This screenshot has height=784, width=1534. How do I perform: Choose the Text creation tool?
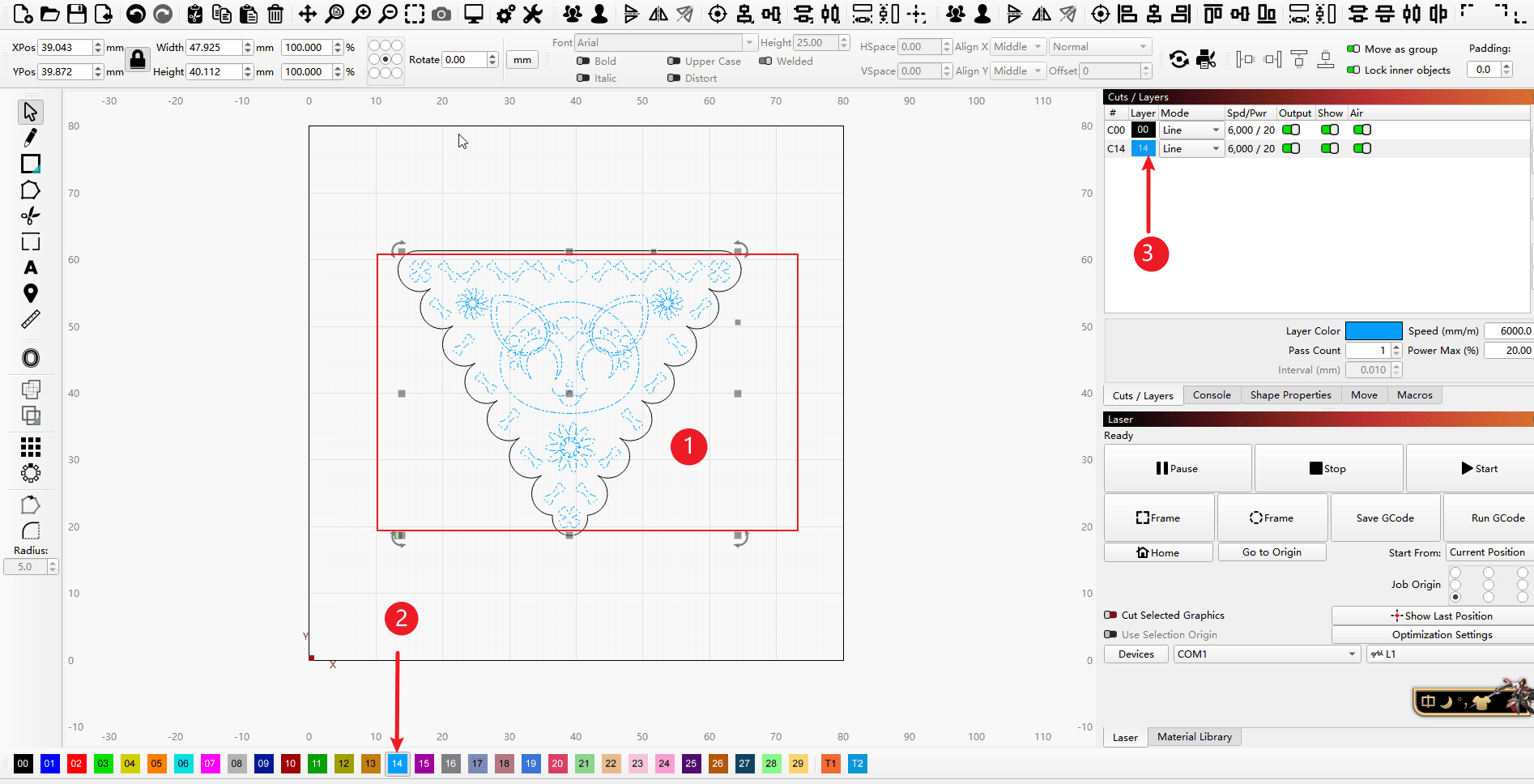[30, 268]
